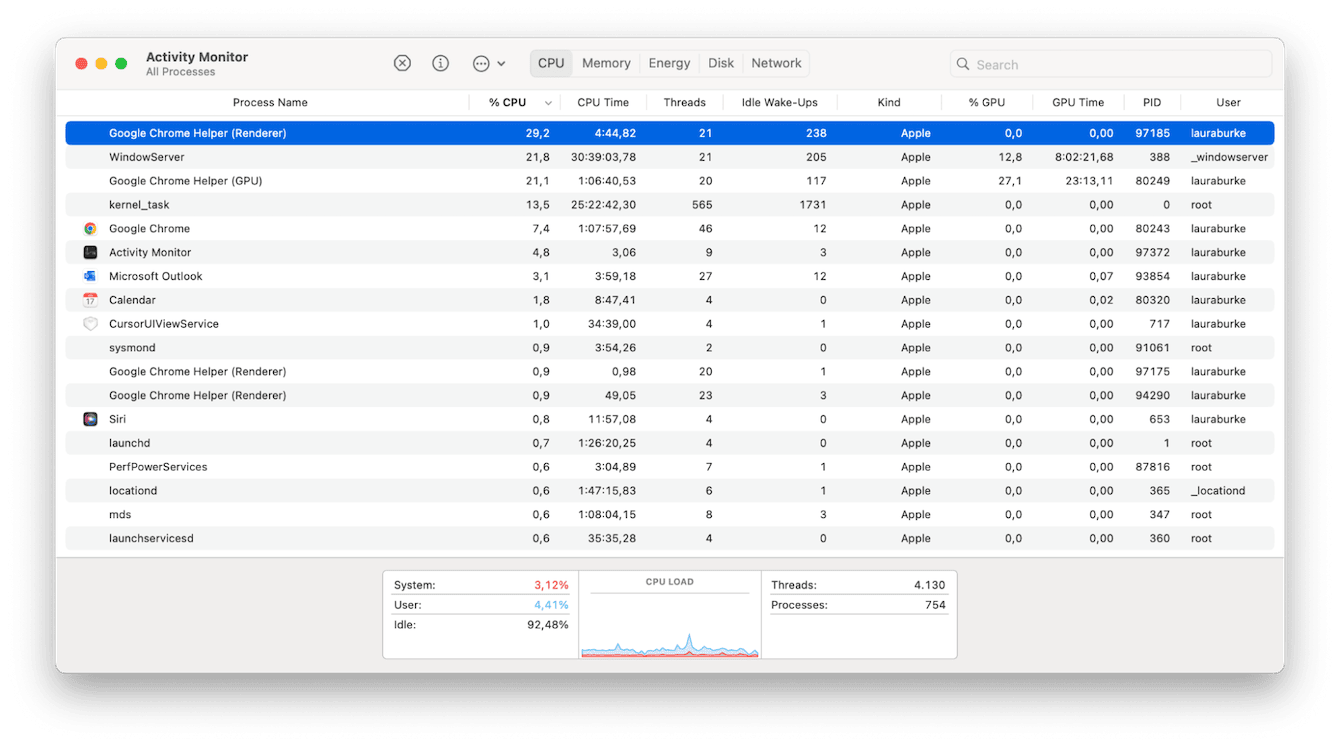Open the process inspector info icon
This screenshot has width=1340, height=747.
440,62
